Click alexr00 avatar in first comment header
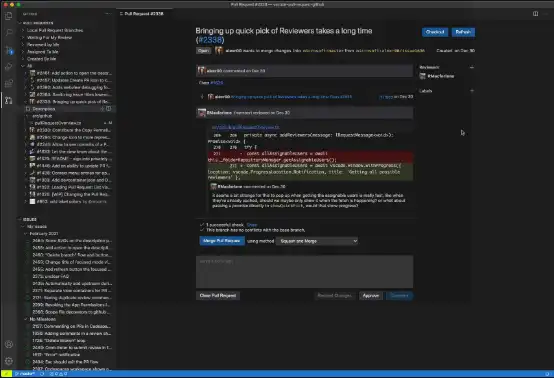554x378 pixels. [x=201, y=71]
